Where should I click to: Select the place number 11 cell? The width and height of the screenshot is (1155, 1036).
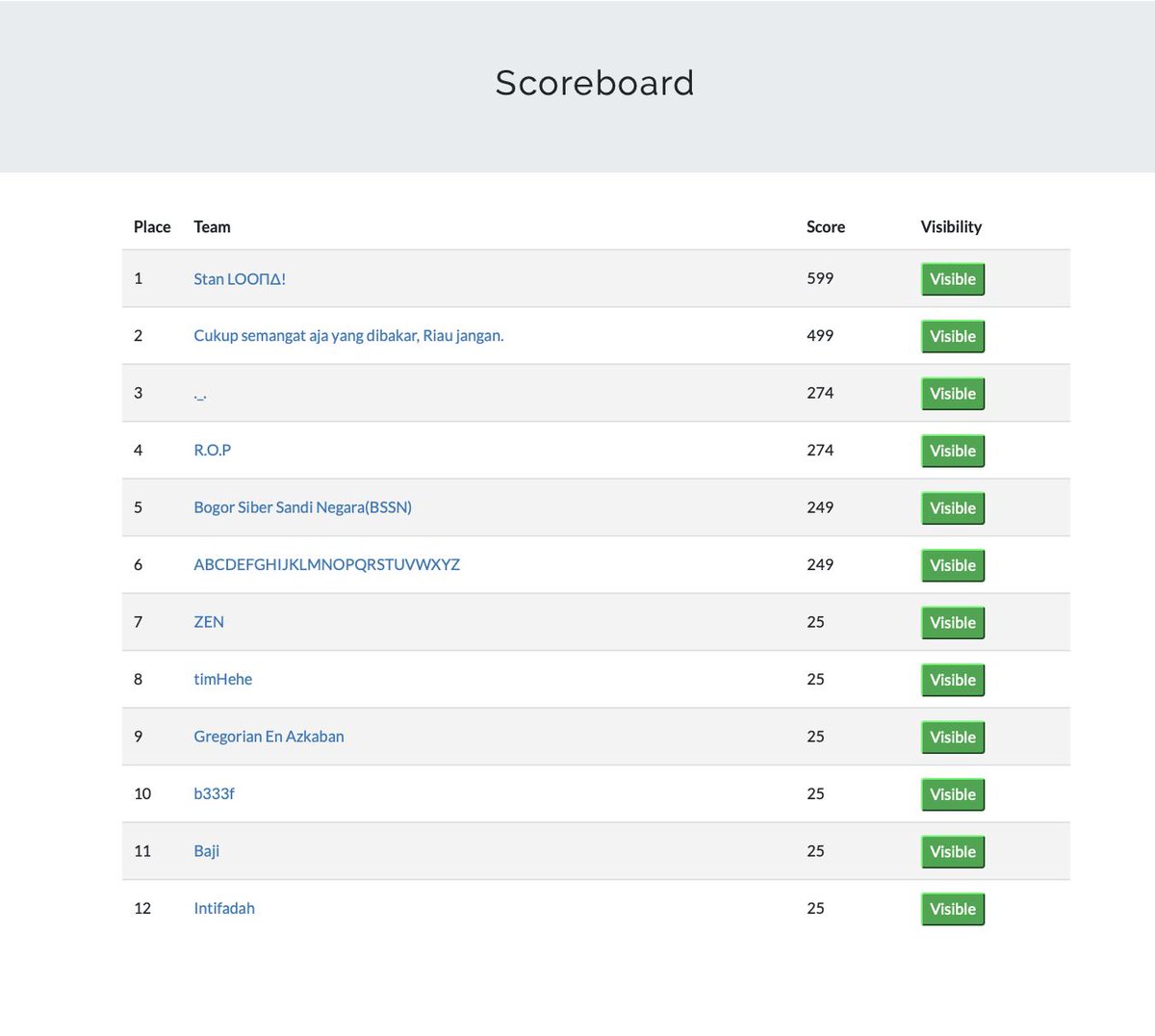point(142,851)
